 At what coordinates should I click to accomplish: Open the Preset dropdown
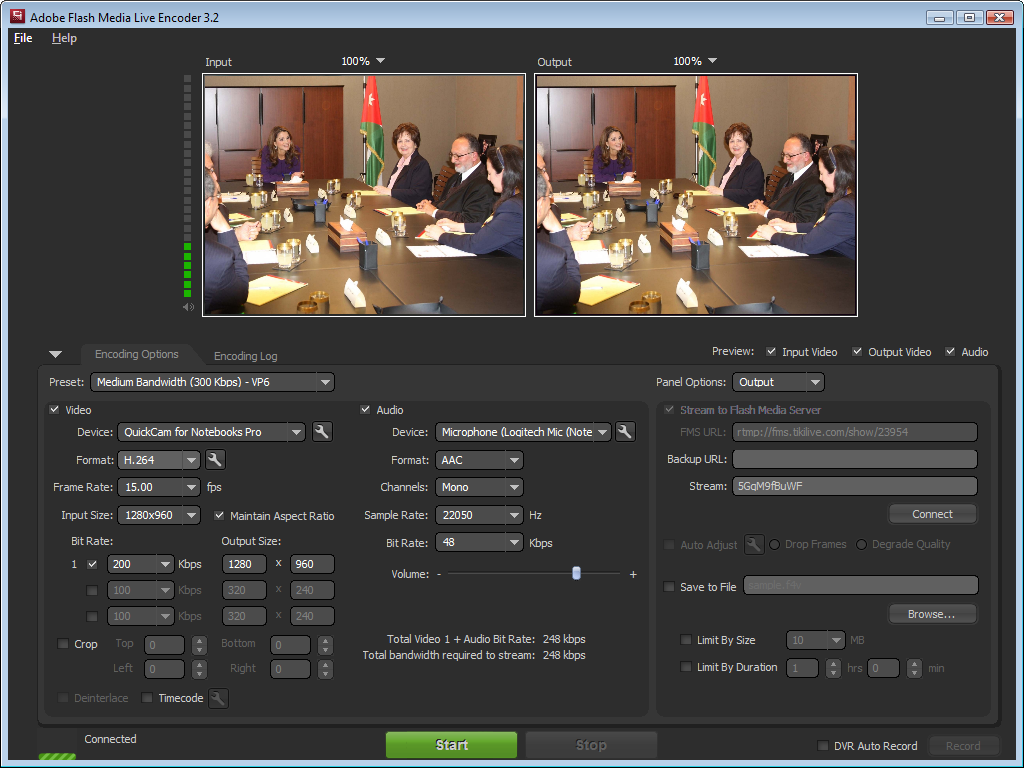[212, 382]
